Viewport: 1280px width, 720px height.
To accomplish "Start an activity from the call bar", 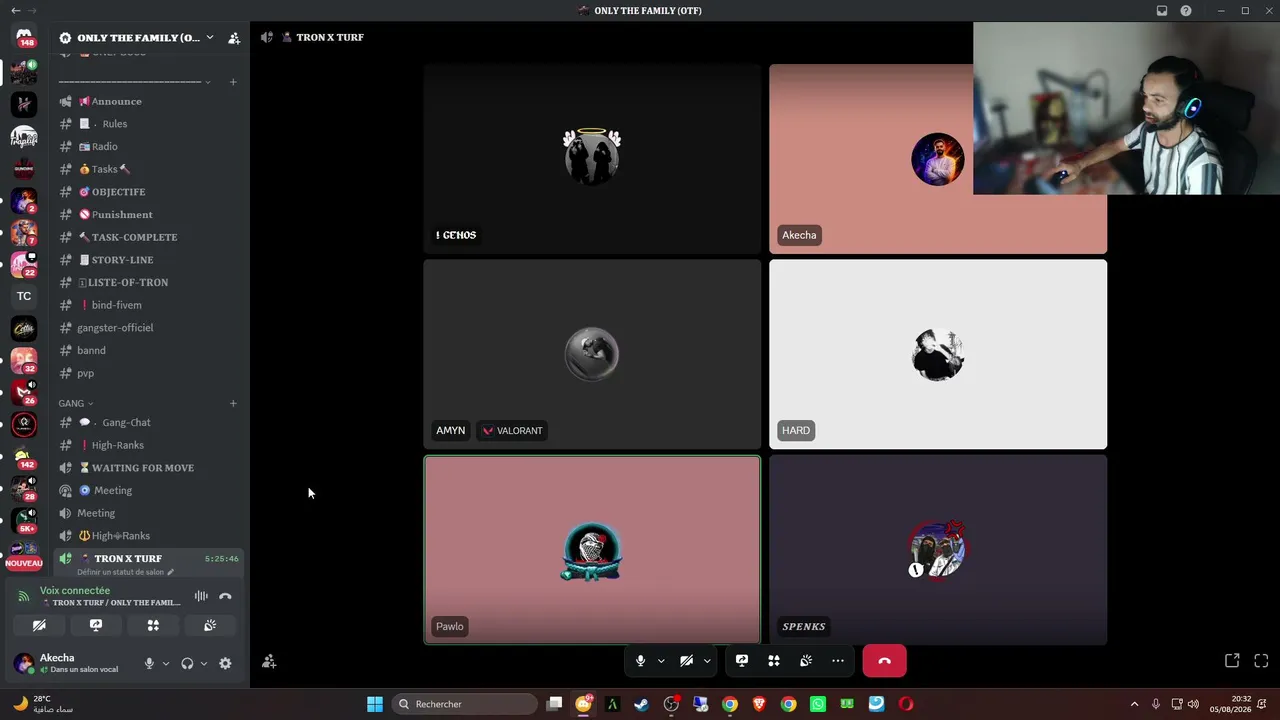I will (774, 661).
